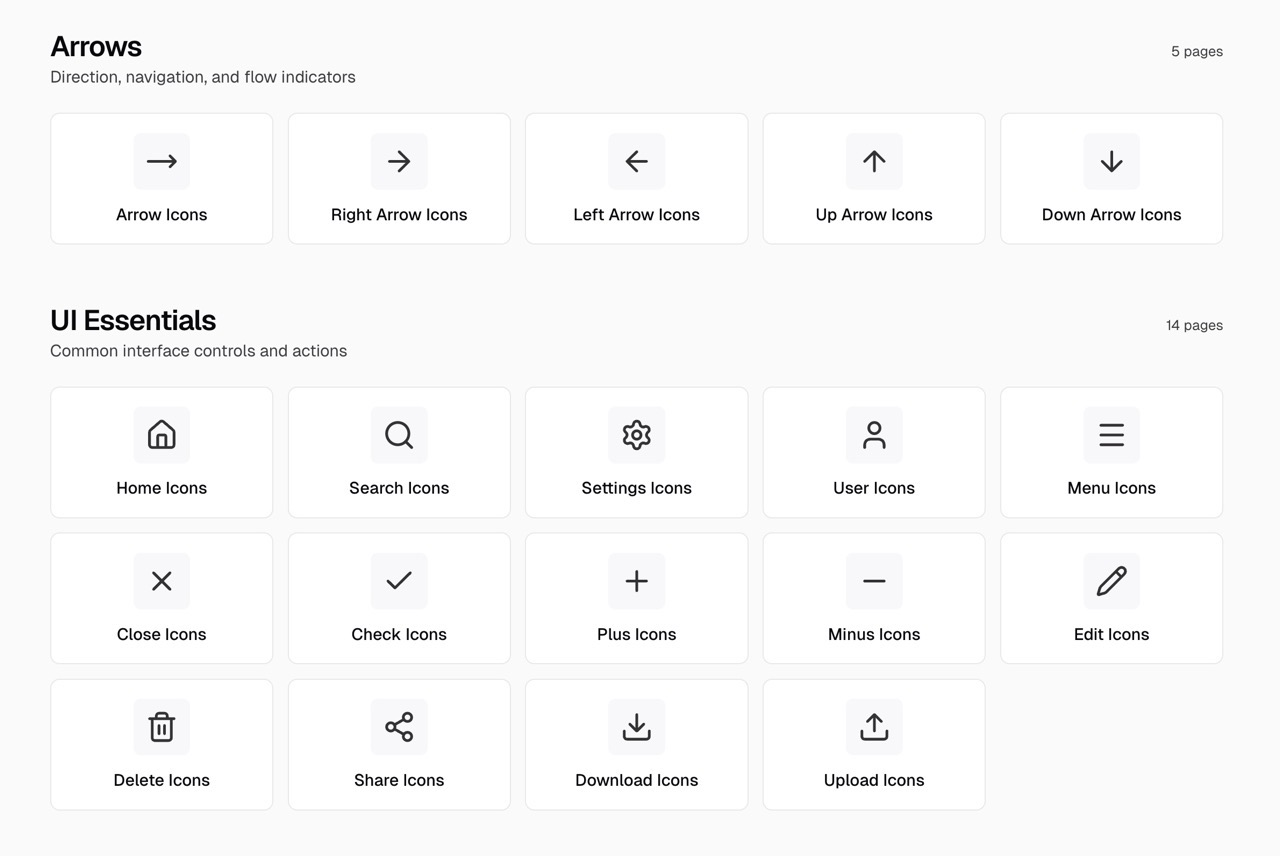Open the Arrow Icons page link
The height and width of the screenshot is (856, 1280).
click(x=161, y=215)
